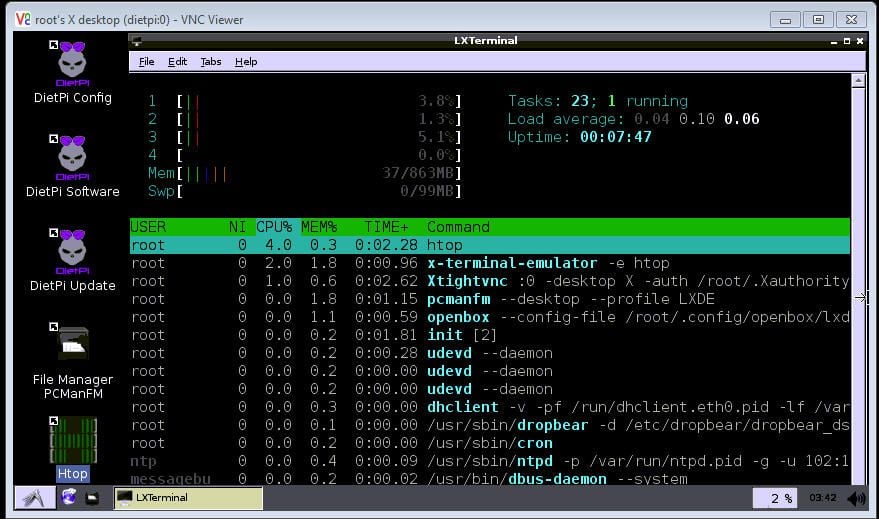Click the terminal scrollbar up arrow

858,81
